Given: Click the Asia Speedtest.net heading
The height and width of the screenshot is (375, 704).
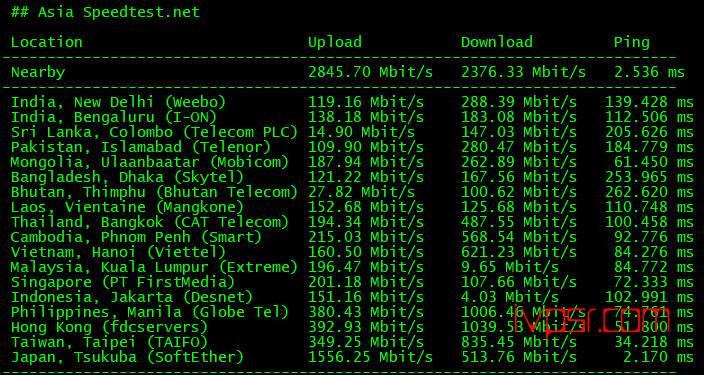Looking at the screenshot, I should (x=106, y=12).
